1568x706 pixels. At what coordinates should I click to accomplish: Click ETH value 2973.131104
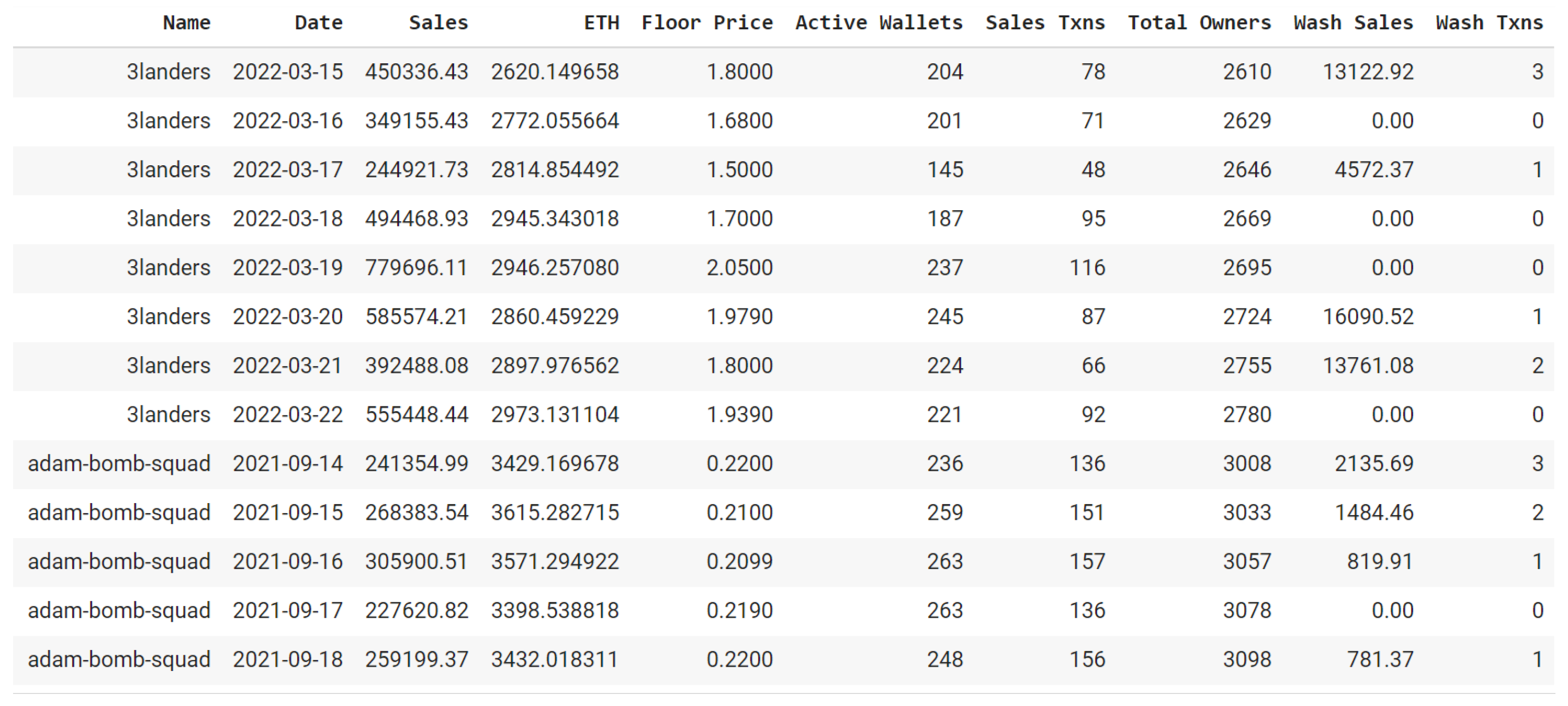click(x=555, y=415)
